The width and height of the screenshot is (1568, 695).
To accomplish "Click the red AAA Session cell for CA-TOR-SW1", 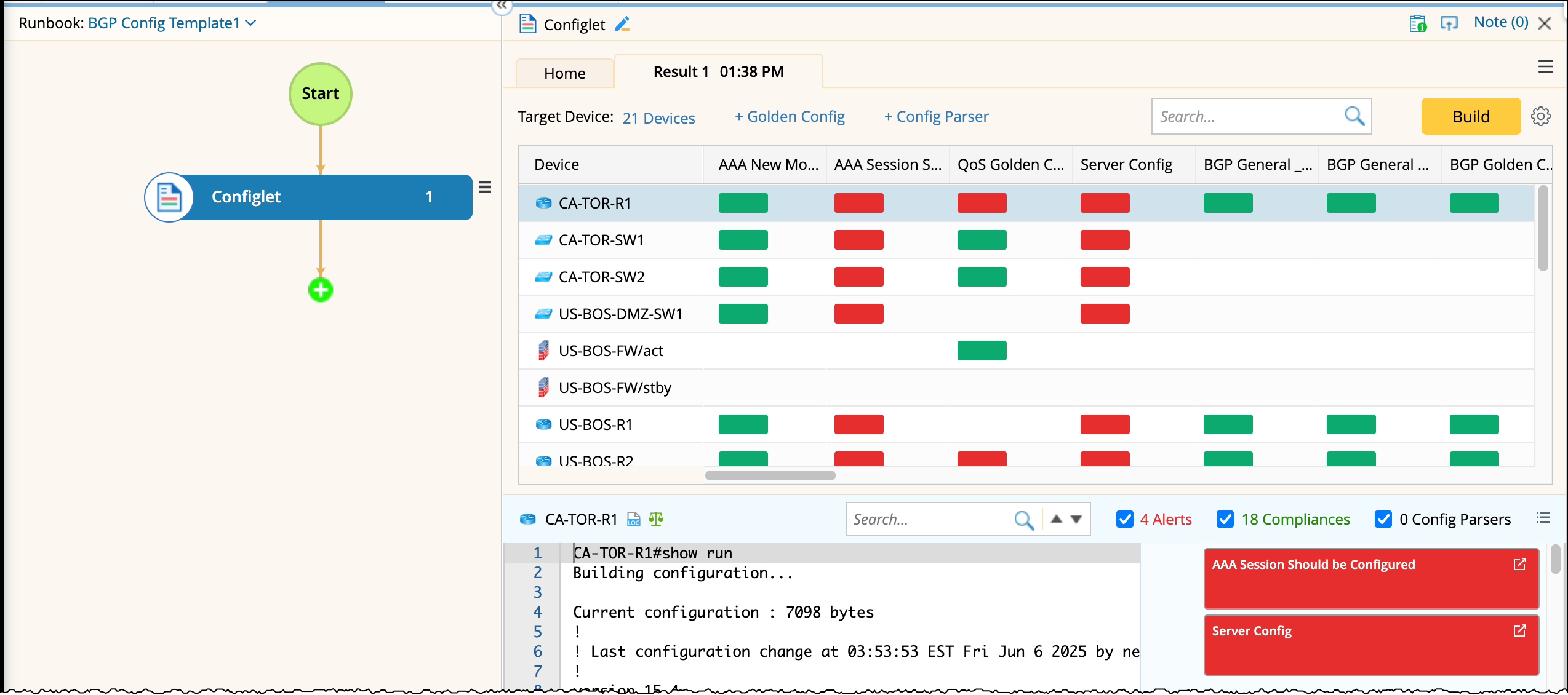I will tap(858, 240).
